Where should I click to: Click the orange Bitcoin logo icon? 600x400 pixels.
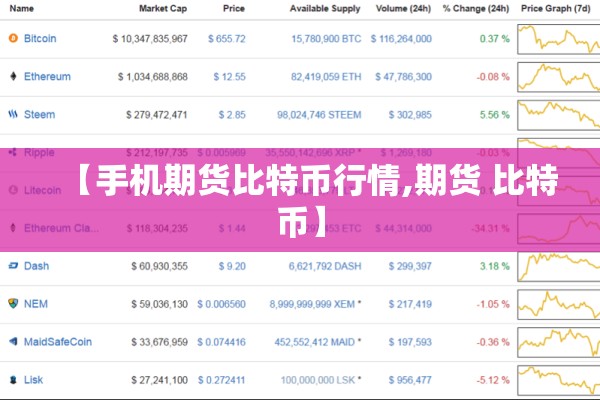click(x=13, y=38)
